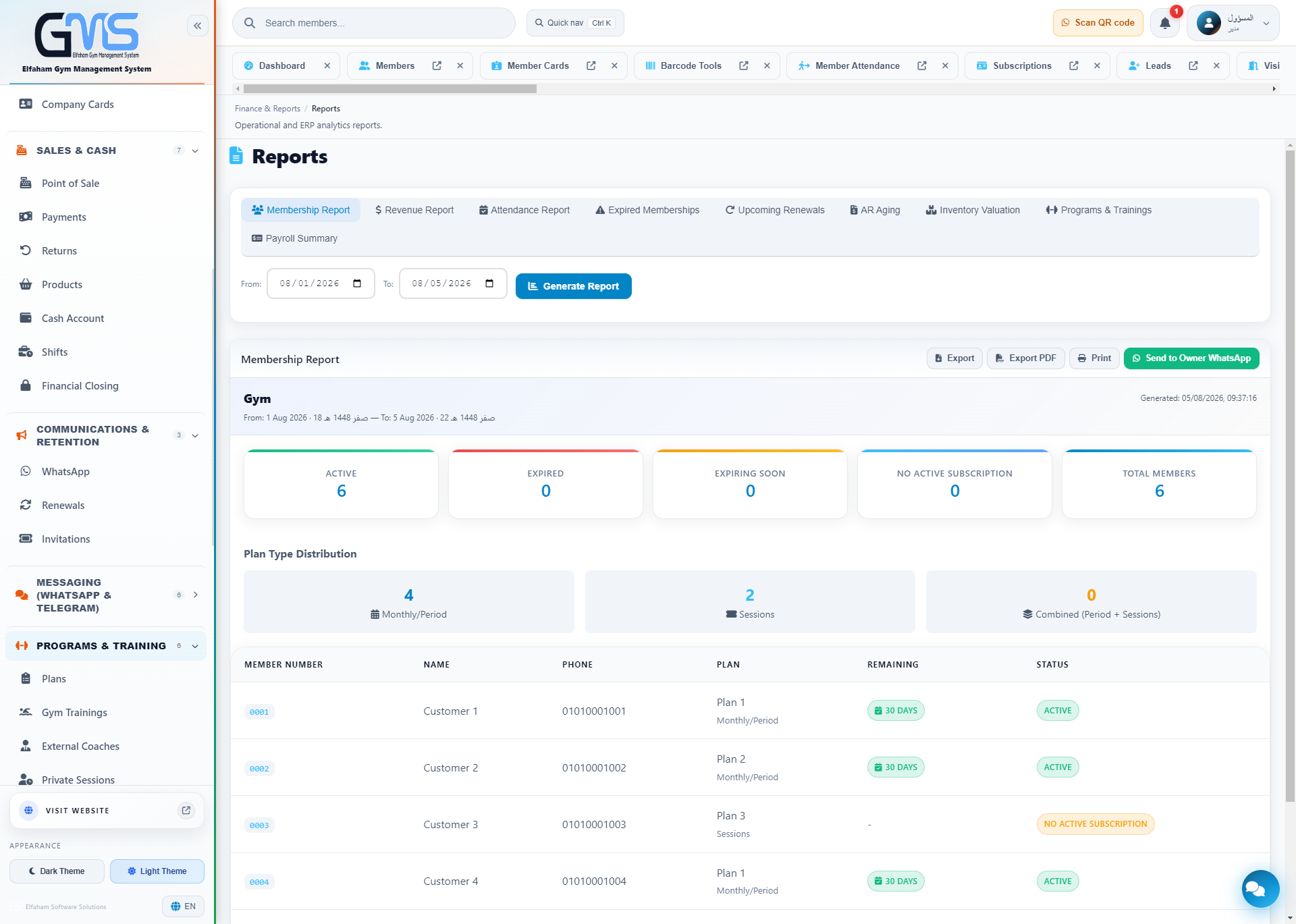Click Print button
The width and height of the screenshot is (1296, 924).
[x=1094, y=358]
